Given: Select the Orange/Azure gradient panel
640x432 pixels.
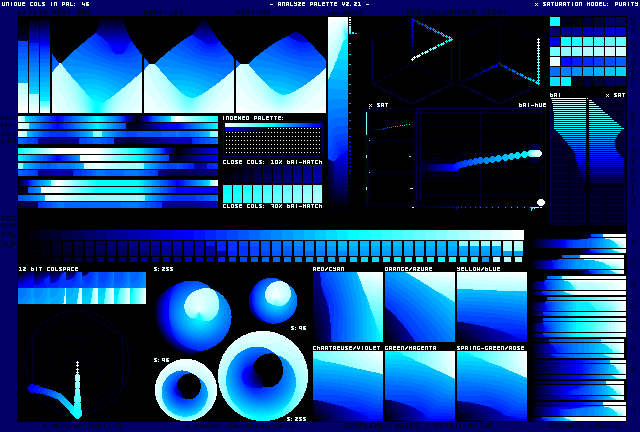Looking at the screenshot, I should tap(419, 307).
